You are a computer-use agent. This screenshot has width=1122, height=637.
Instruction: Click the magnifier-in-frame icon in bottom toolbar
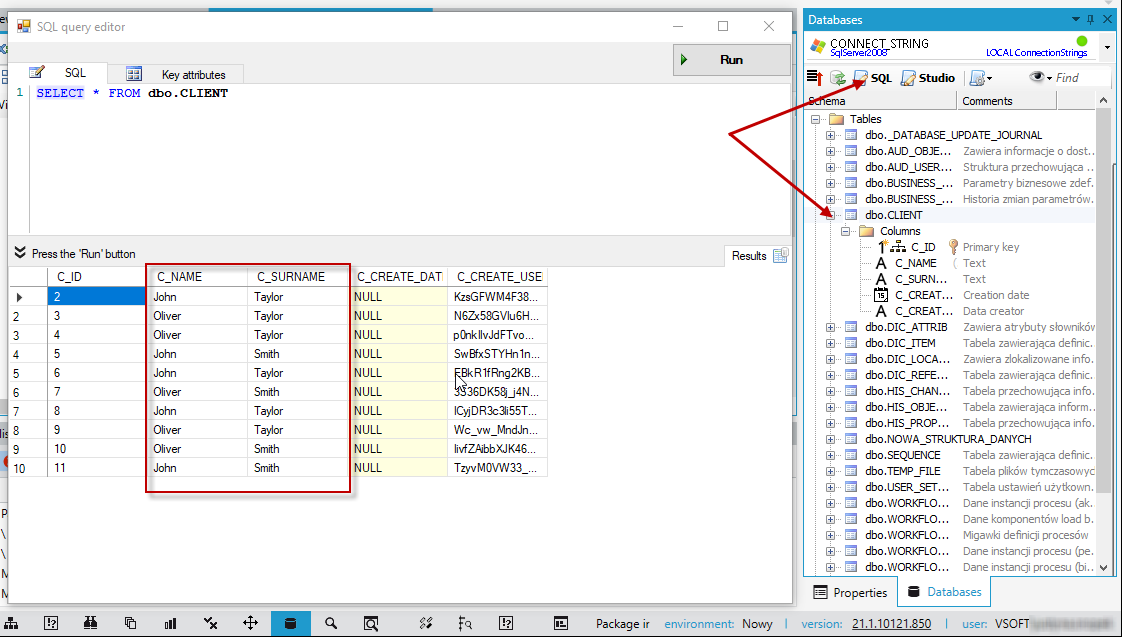371,623
